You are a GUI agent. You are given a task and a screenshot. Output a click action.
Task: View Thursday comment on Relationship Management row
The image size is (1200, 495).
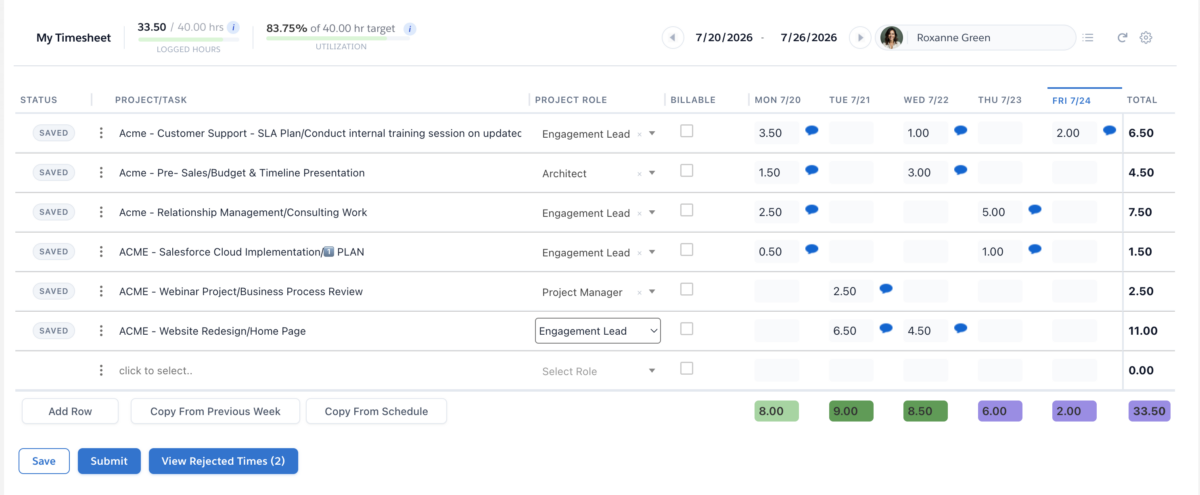tap(1035, 209)
